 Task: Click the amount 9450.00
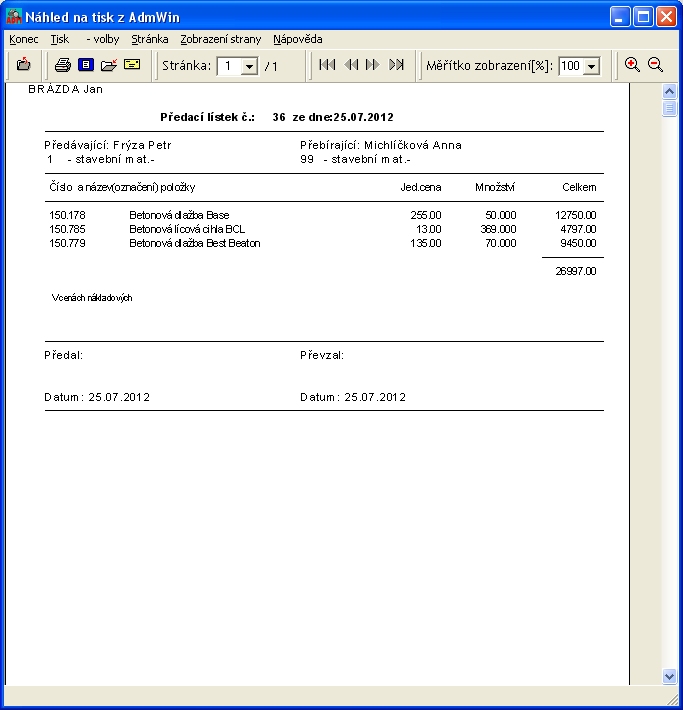578,243
